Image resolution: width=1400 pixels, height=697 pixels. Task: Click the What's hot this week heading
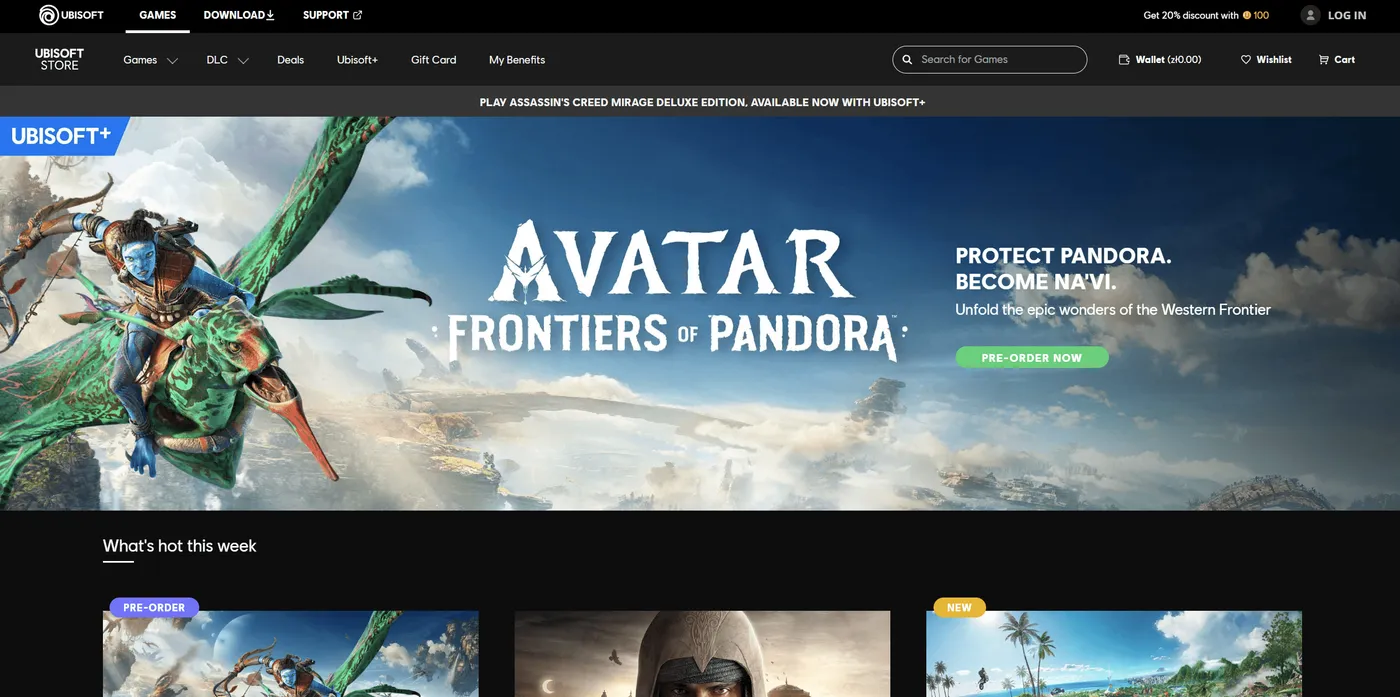[180, 545]
